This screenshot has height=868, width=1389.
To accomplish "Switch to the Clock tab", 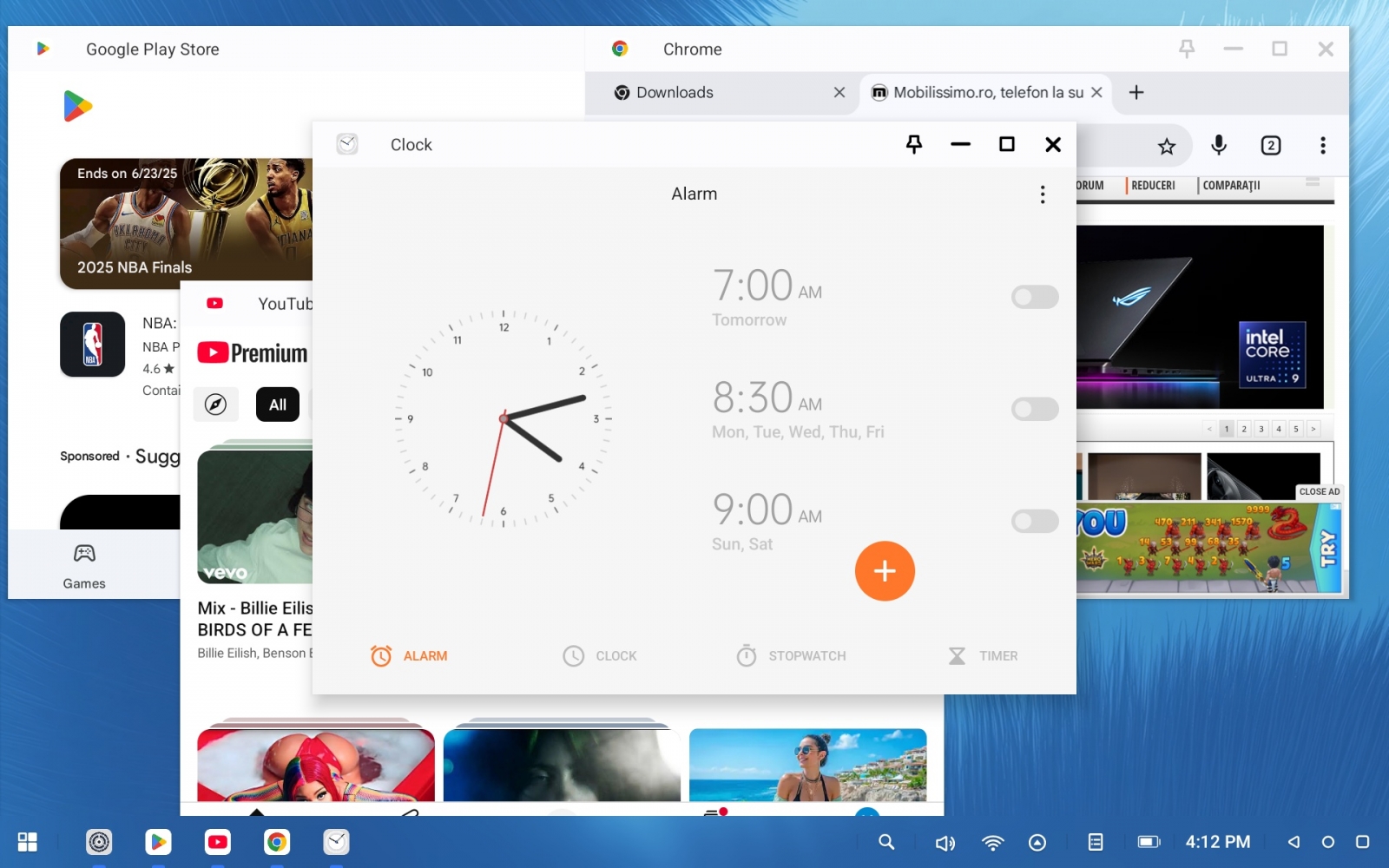I will point(600,656).
